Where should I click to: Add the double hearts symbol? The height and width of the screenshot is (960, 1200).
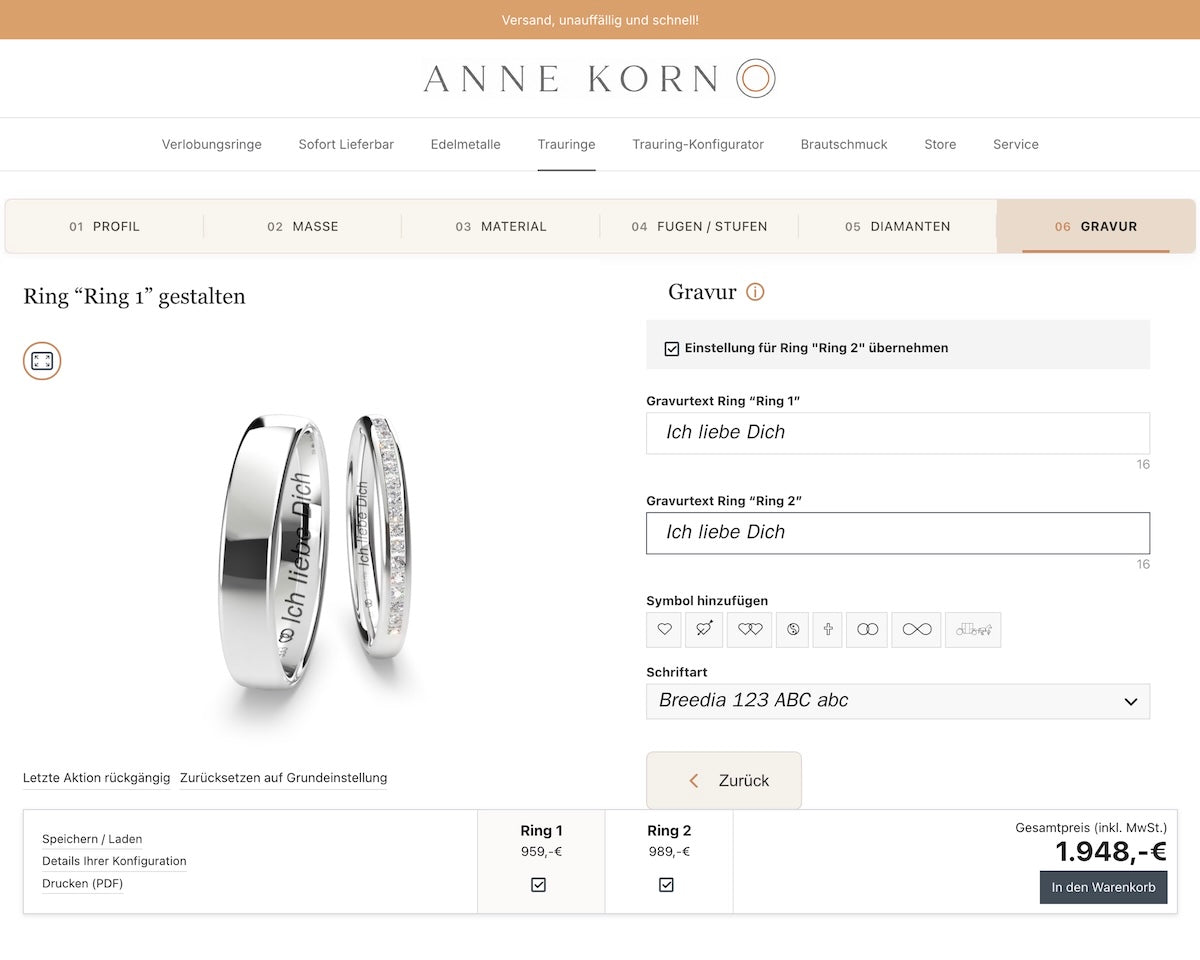pos(750,629)
